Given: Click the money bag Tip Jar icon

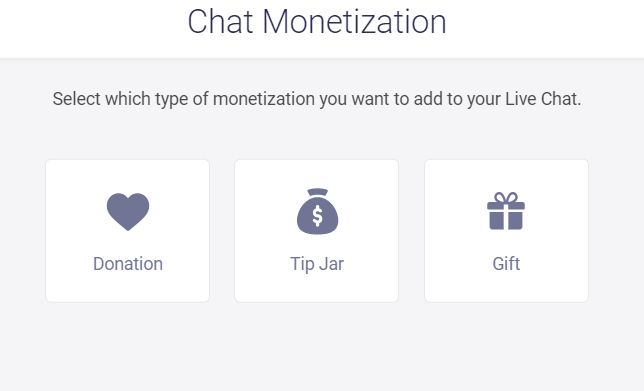Looking at the screenshot, I should point(317,212).
